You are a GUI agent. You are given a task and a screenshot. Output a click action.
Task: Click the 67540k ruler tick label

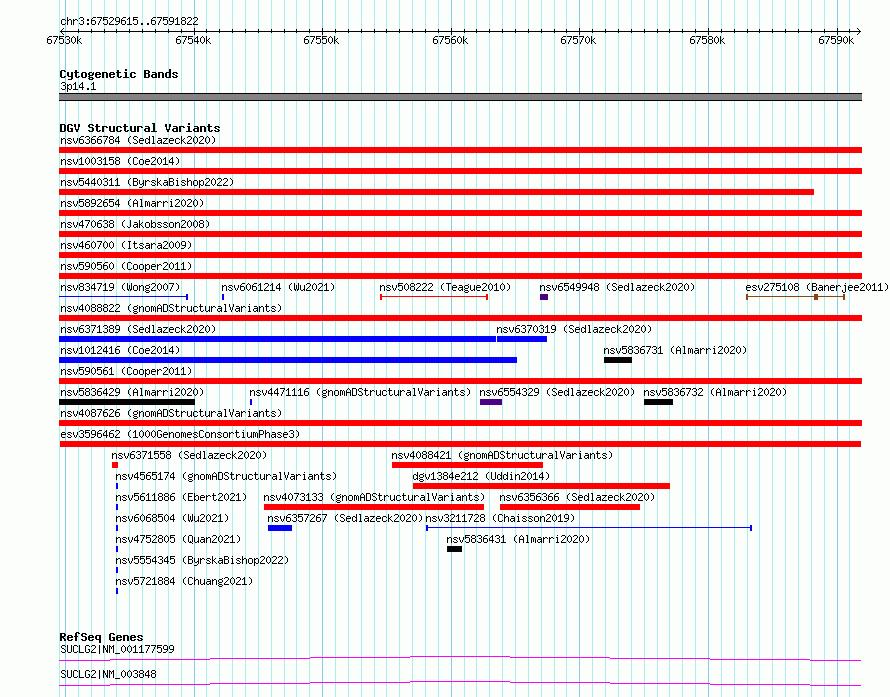[x=193, y=40]
